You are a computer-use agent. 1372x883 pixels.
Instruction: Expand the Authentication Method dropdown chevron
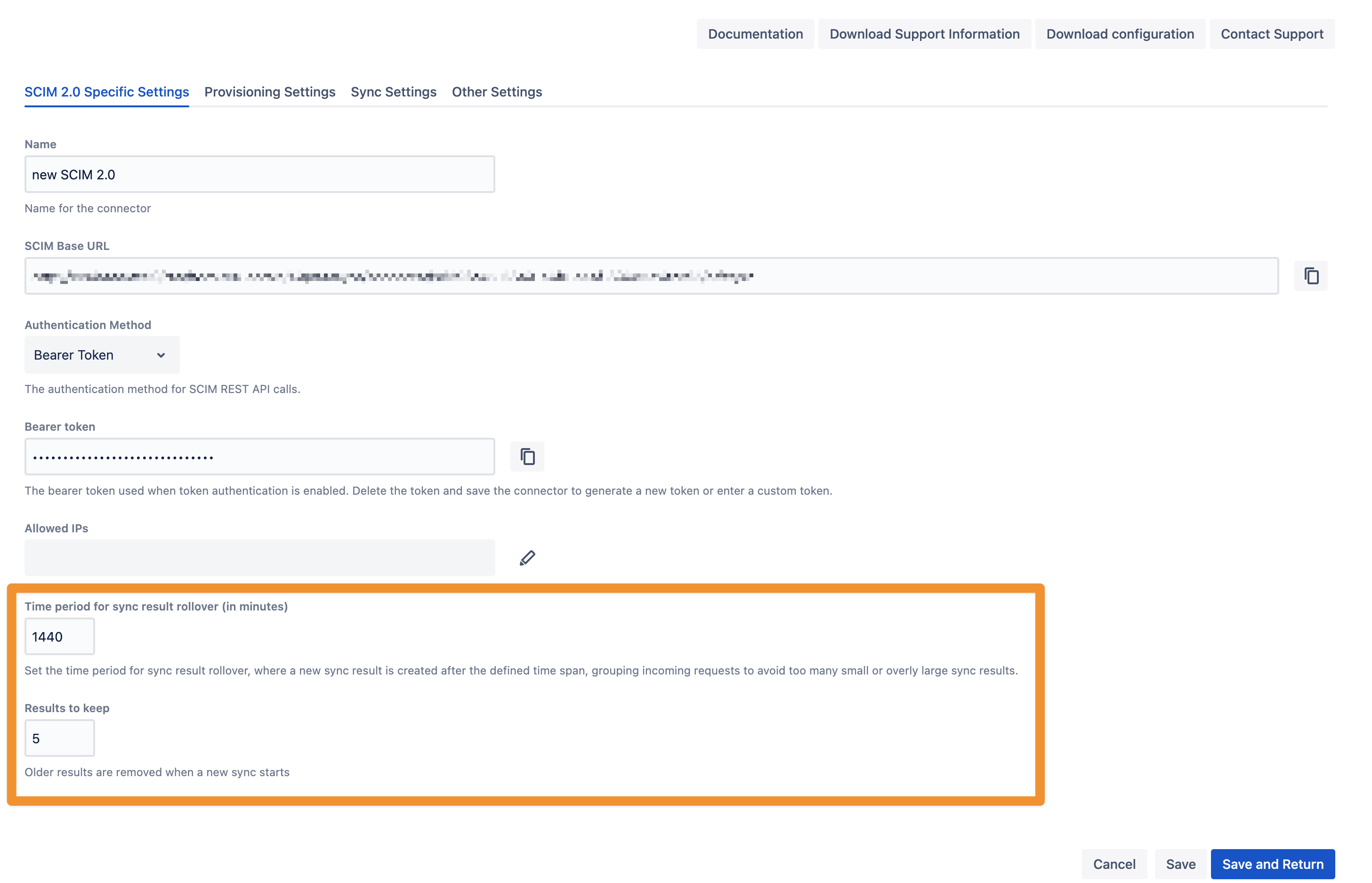[x=161, y=355]
